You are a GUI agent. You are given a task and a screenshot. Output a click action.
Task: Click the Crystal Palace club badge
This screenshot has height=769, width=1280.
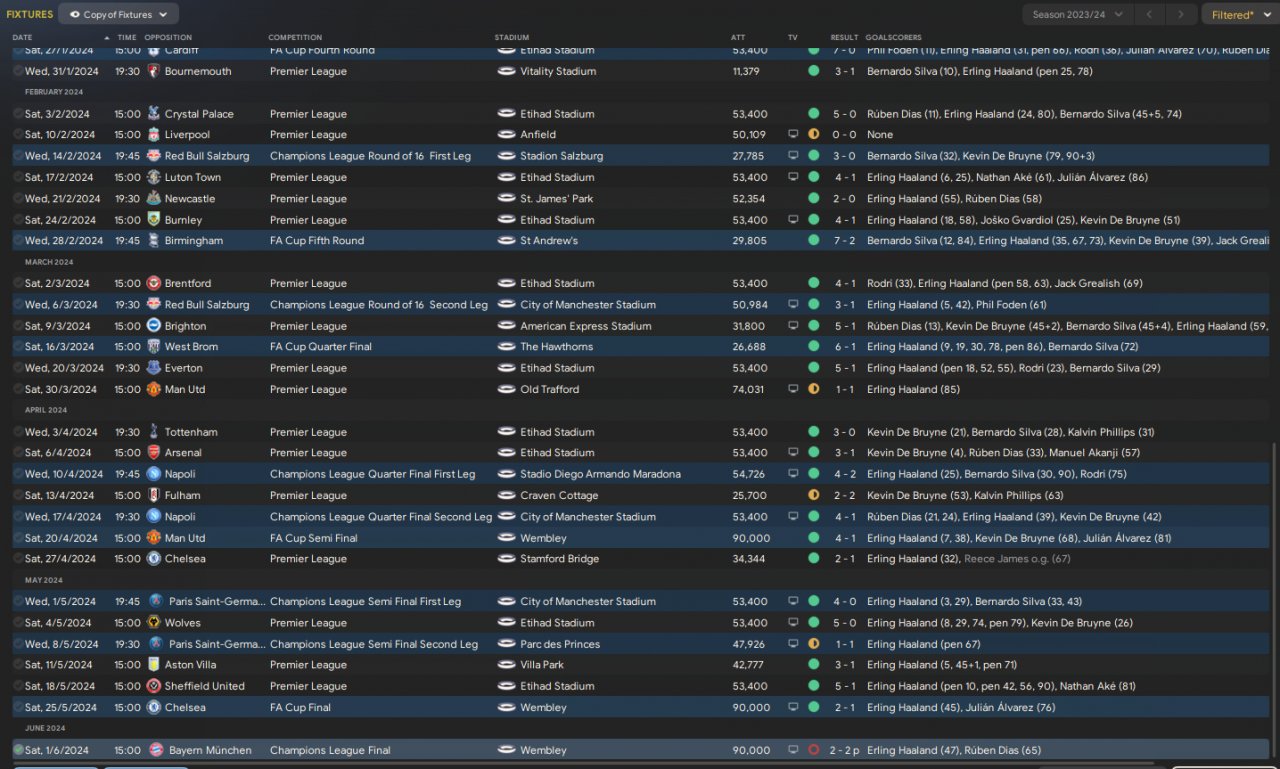click(x=154, y=114)
